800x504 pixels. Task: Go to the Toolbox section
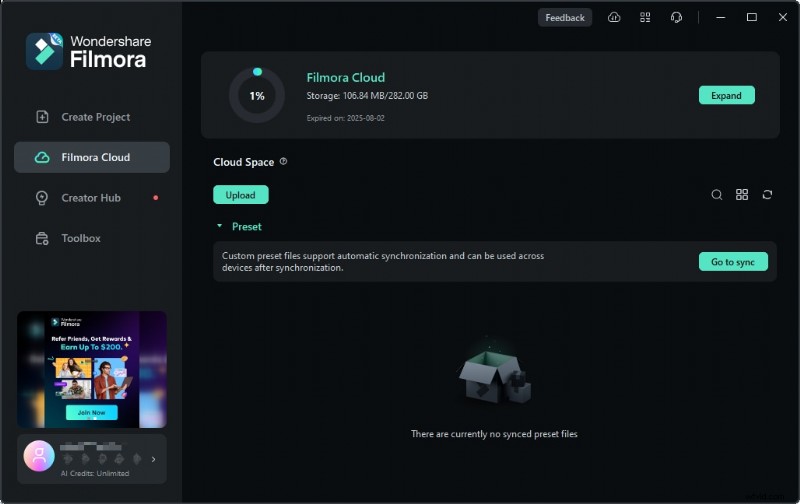80,238
